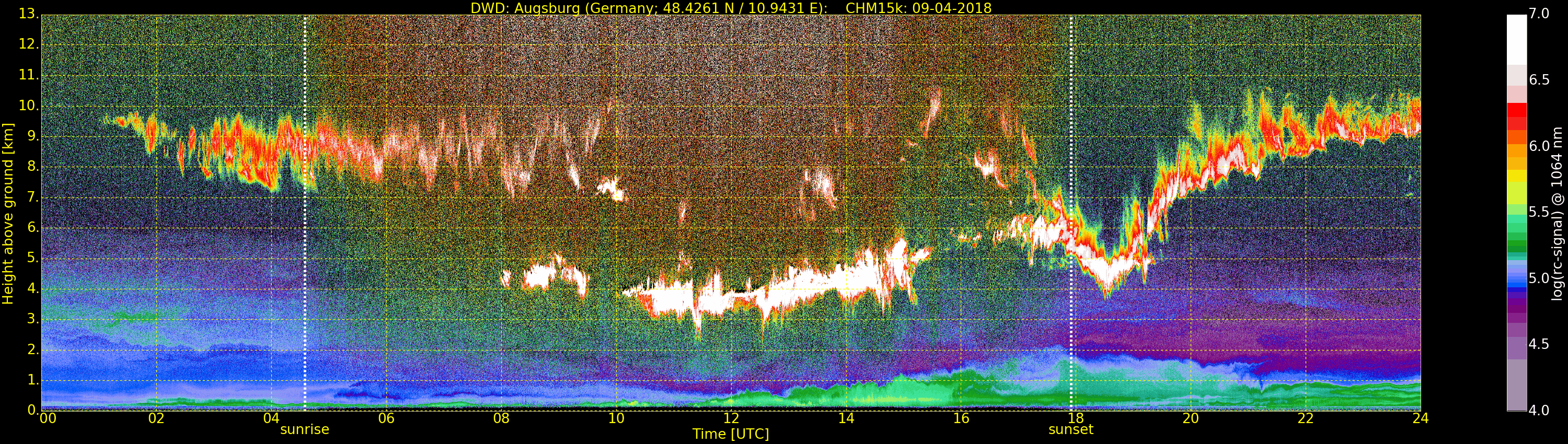Click the 'sunset' label below the time axis
1568x444 pixels.
point(1071,429)
